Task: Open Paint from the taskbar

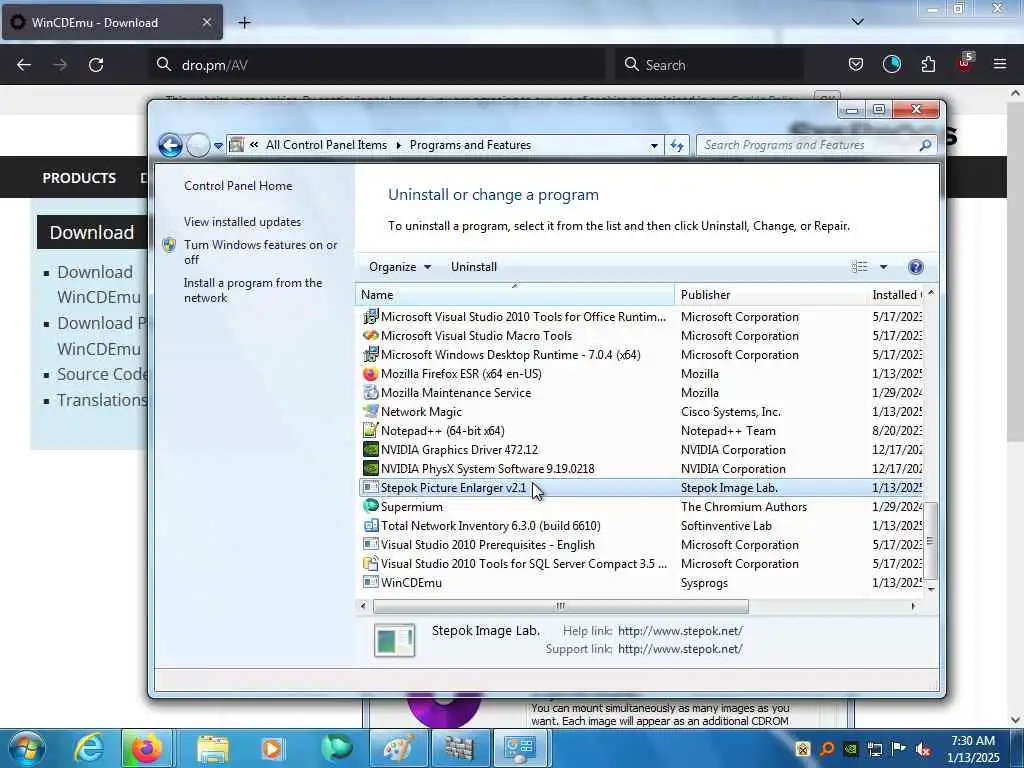Action: pos(398,748)
